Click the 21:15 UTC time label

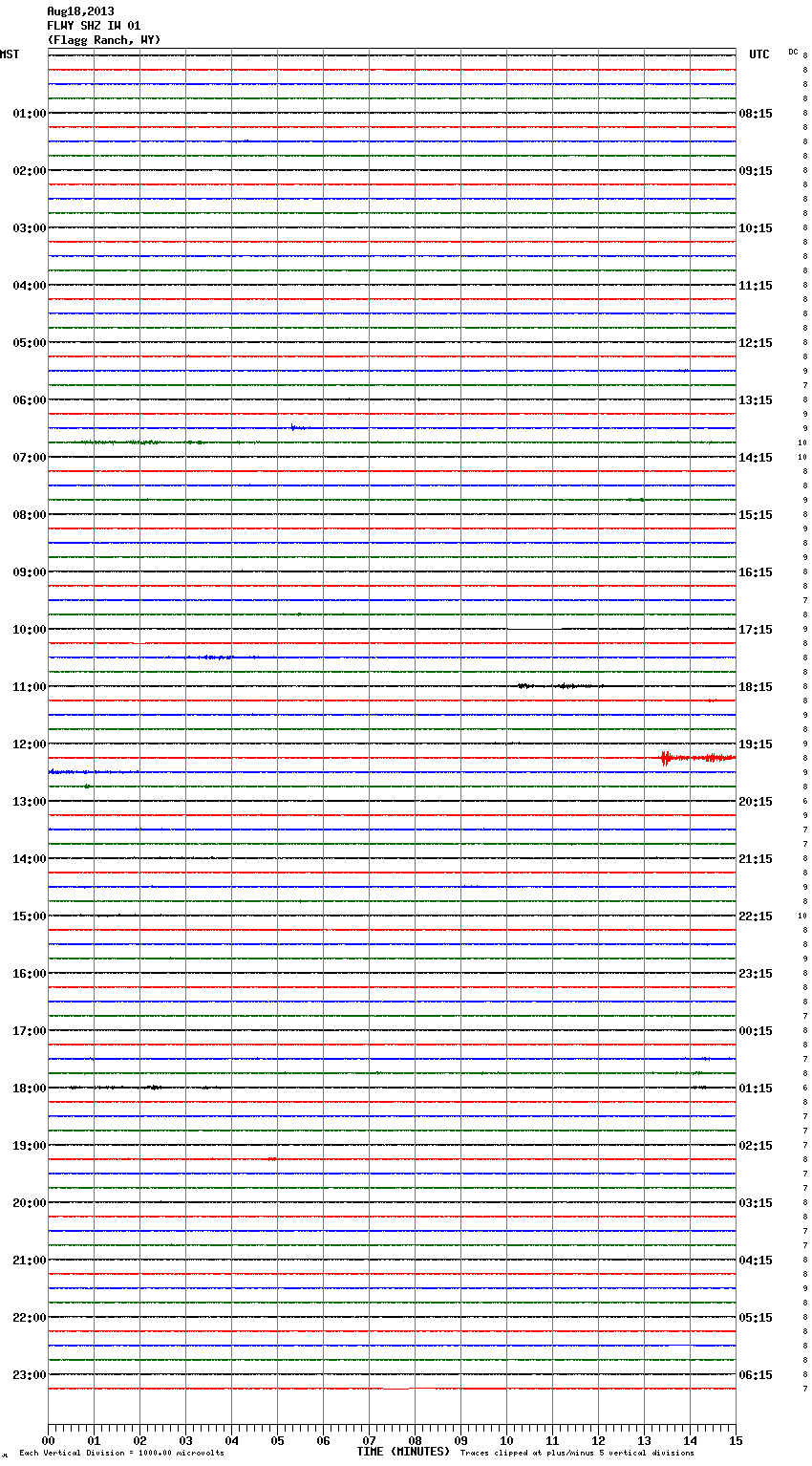(x=756, y=859)
